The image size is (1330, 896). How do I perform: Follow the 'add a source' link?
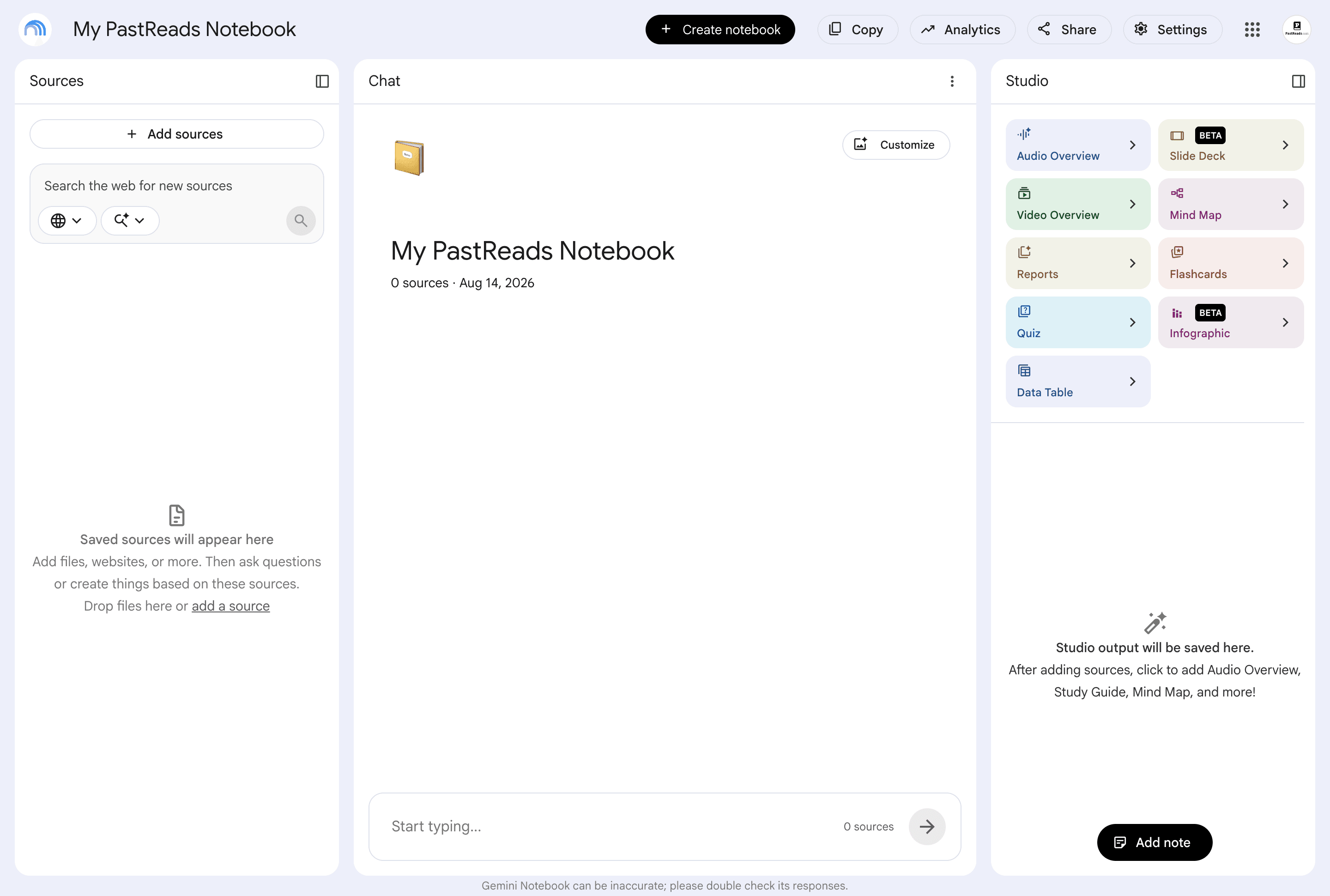tap(230, 605)
